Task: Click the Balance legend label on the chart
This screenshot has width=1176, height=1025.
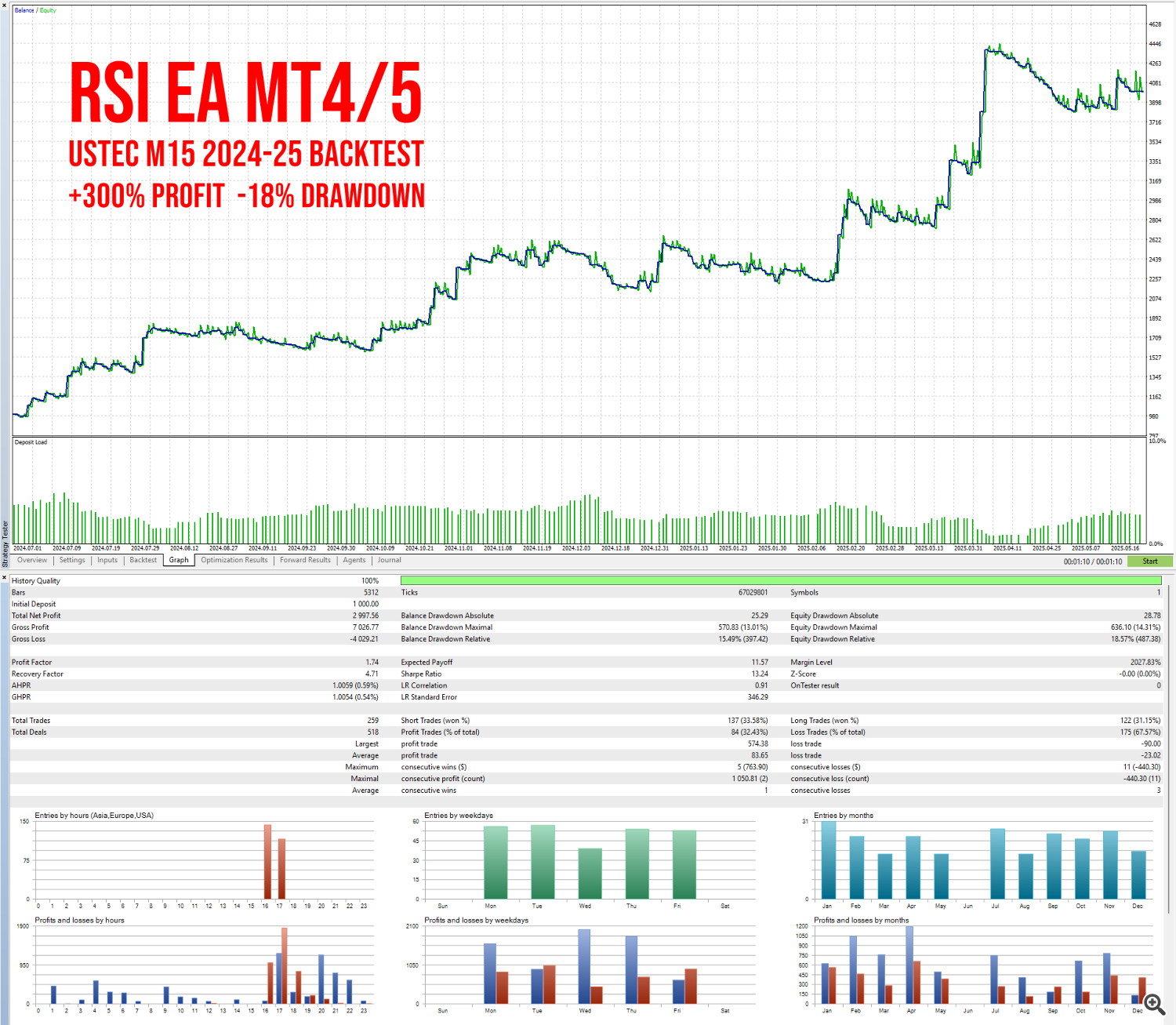Action: 24,10
